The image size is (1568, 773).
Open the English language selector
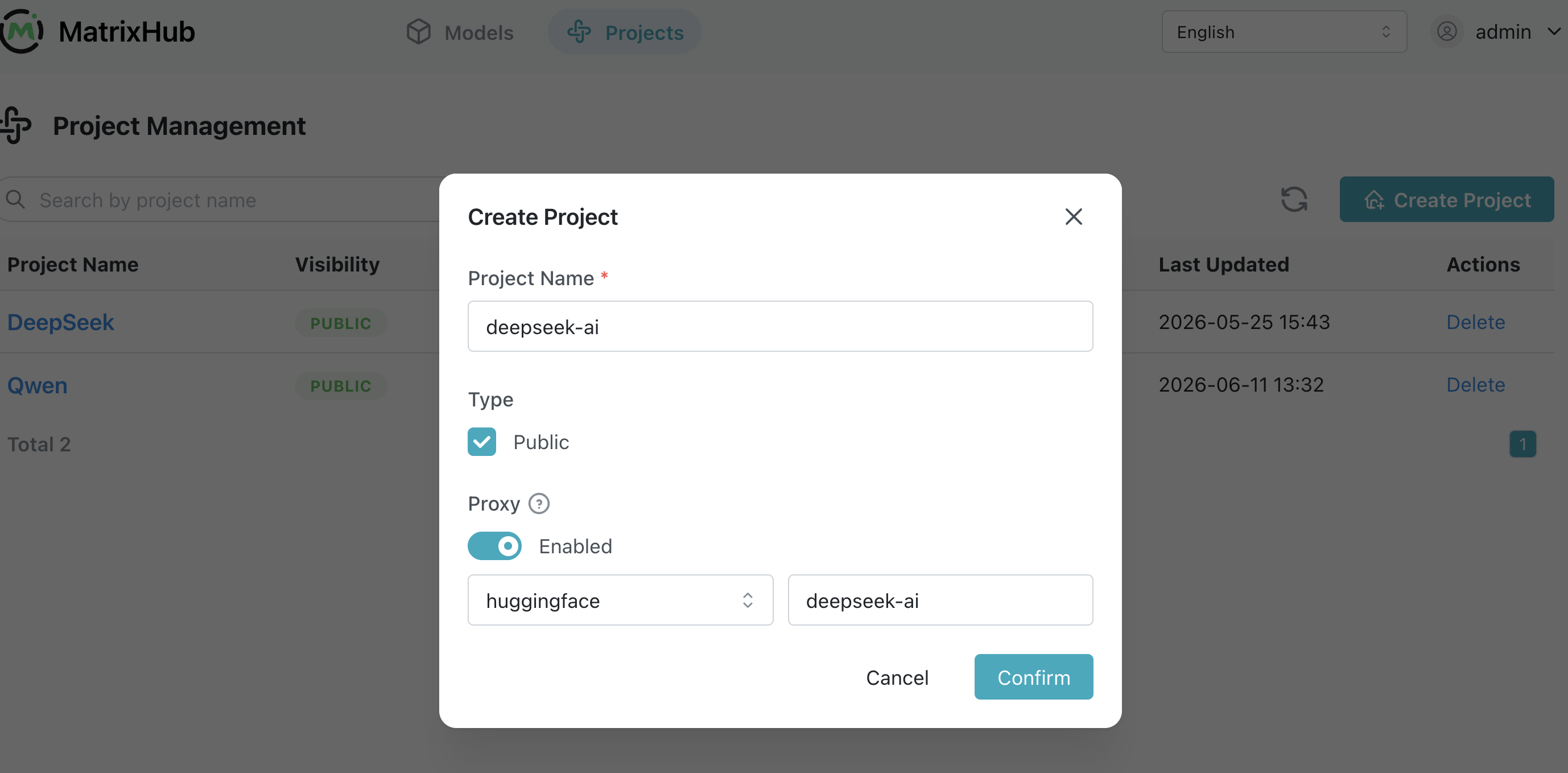(1284, 32)
